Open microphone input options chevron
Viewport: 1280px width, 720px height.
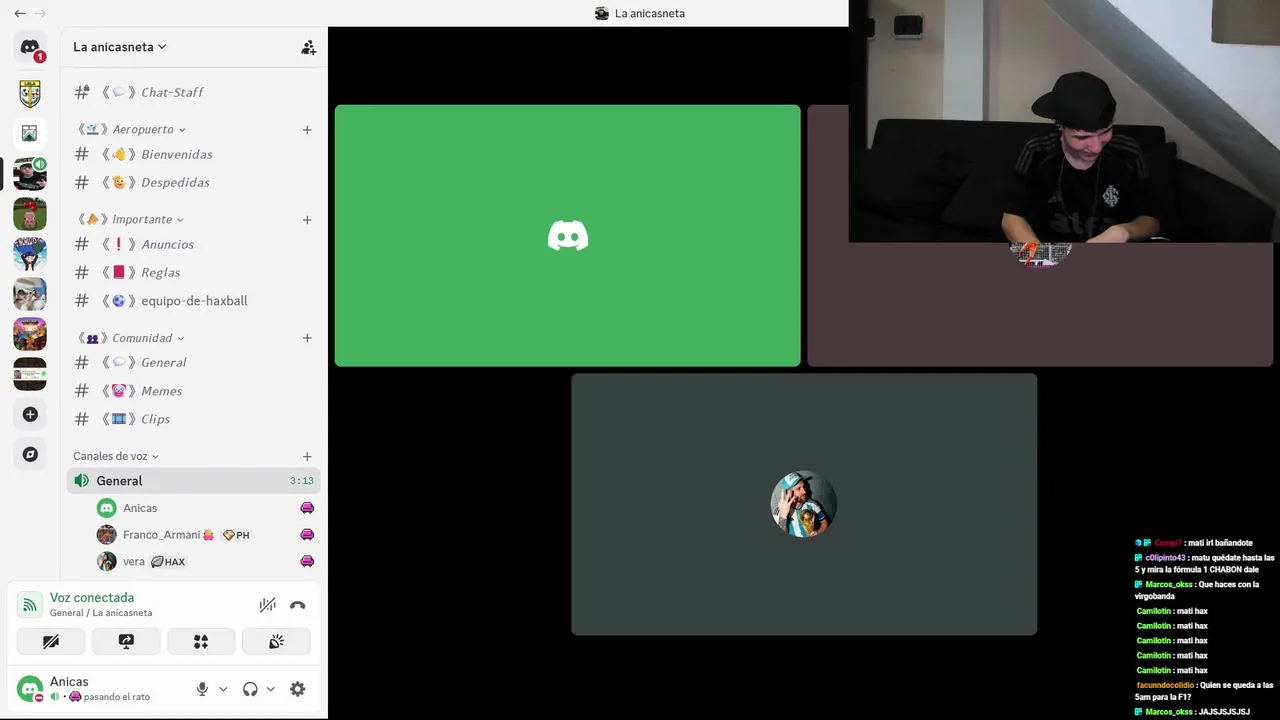click(223, 689)
